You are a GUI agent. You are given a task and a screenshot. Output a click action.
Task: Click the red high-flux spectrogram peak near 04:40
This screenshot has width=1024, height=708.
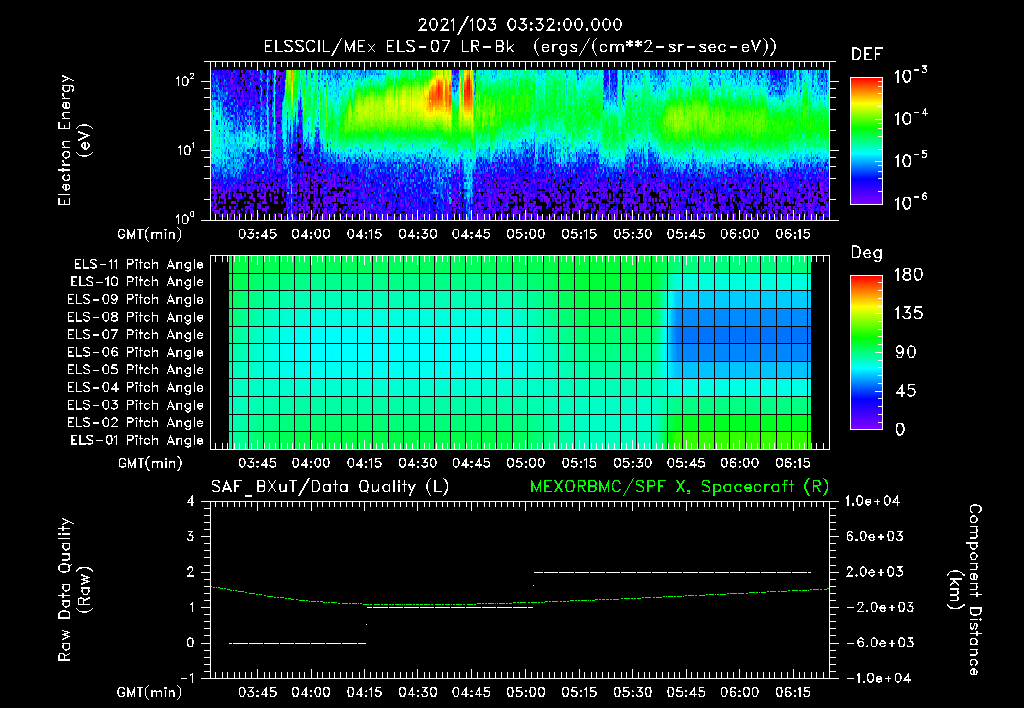(438, 95)
